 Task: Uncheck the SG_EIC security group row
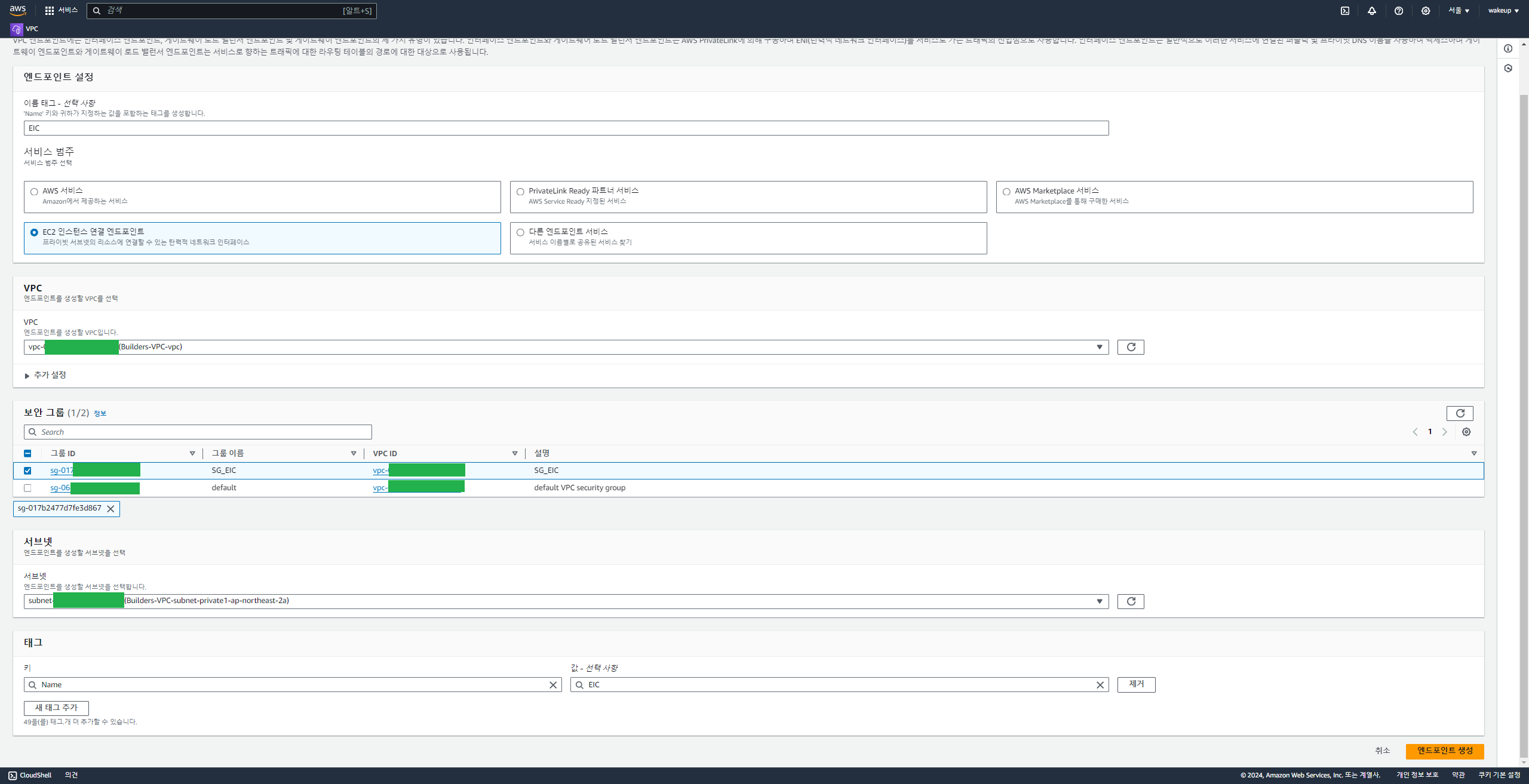pos(27,471)
